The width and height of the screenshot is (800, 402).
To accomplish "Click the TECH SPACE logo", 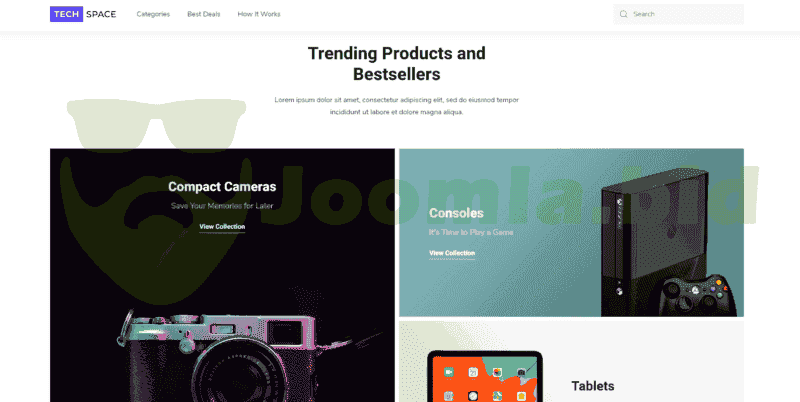I will [x=83, y=14].
